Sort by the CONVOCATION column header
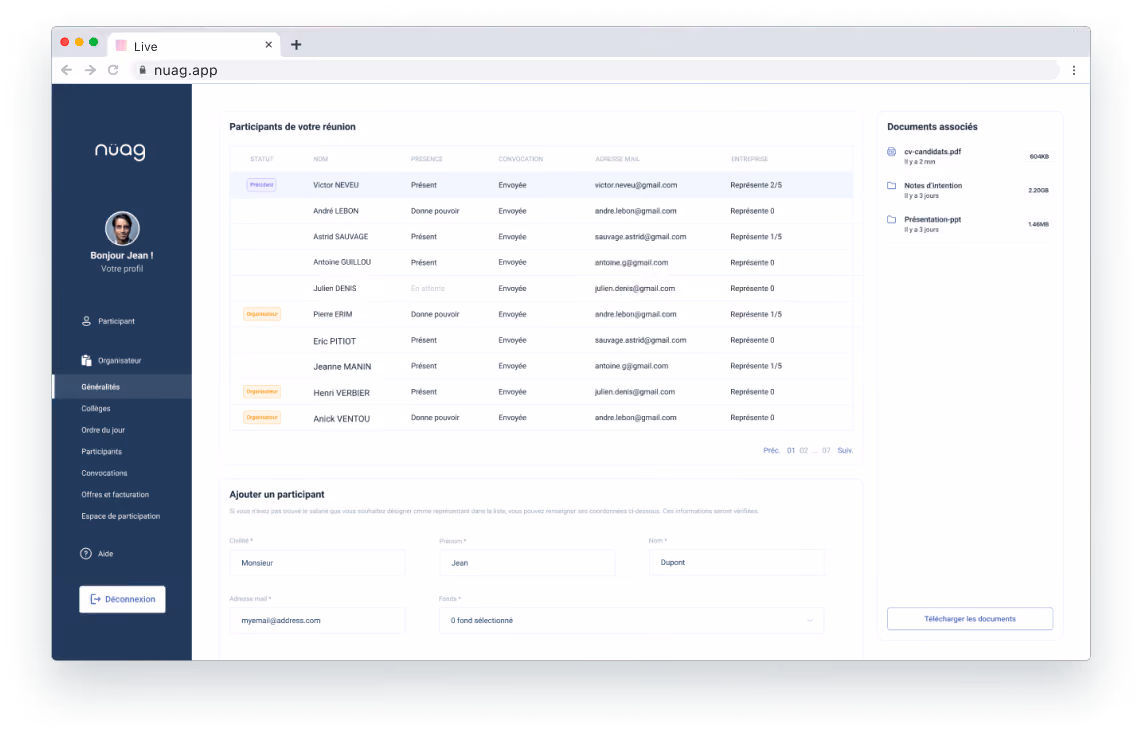This screenshot has height=737, width=1142. [x=520, y=159]
